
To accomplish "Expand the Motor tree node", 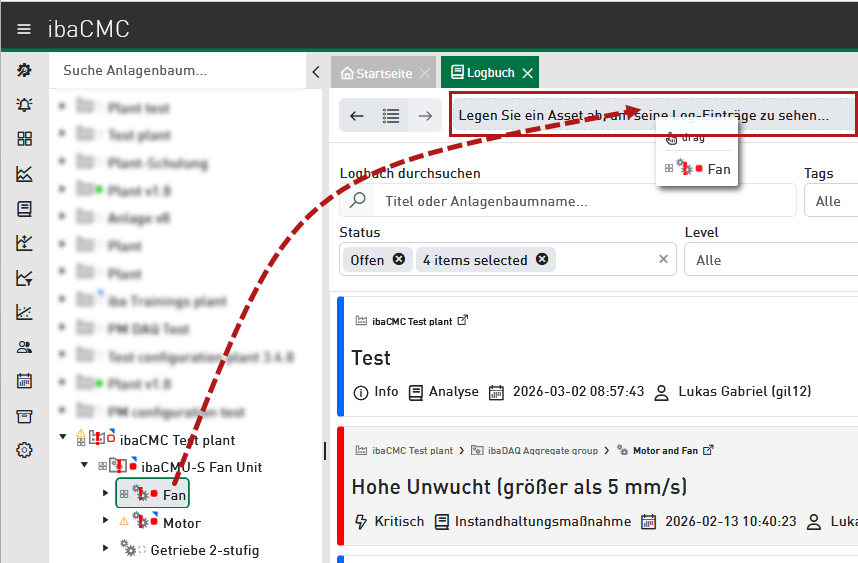I will (106, 520).
